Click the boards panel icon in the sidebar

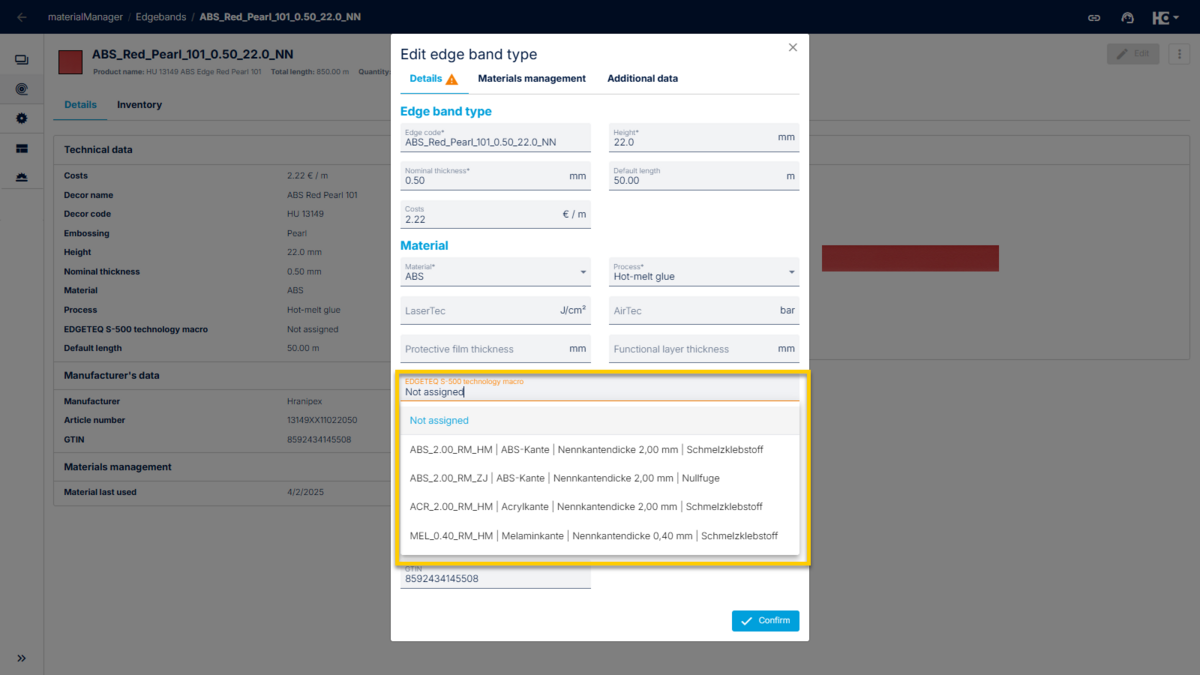tap(22, 59)
